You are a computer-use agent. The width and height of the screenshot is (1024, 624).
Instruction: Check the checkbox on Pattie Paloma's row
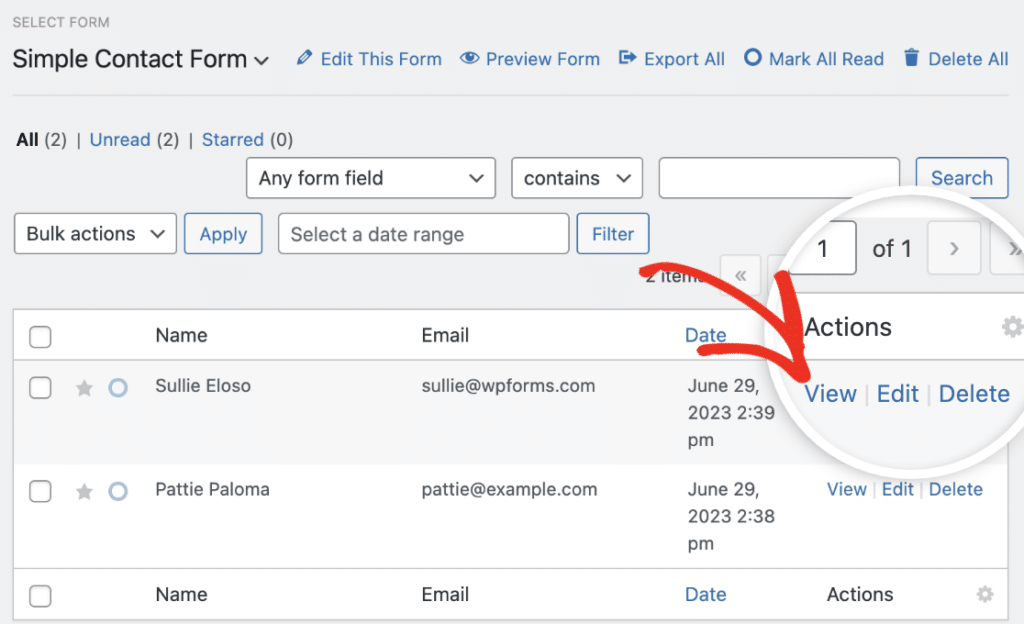40,491
